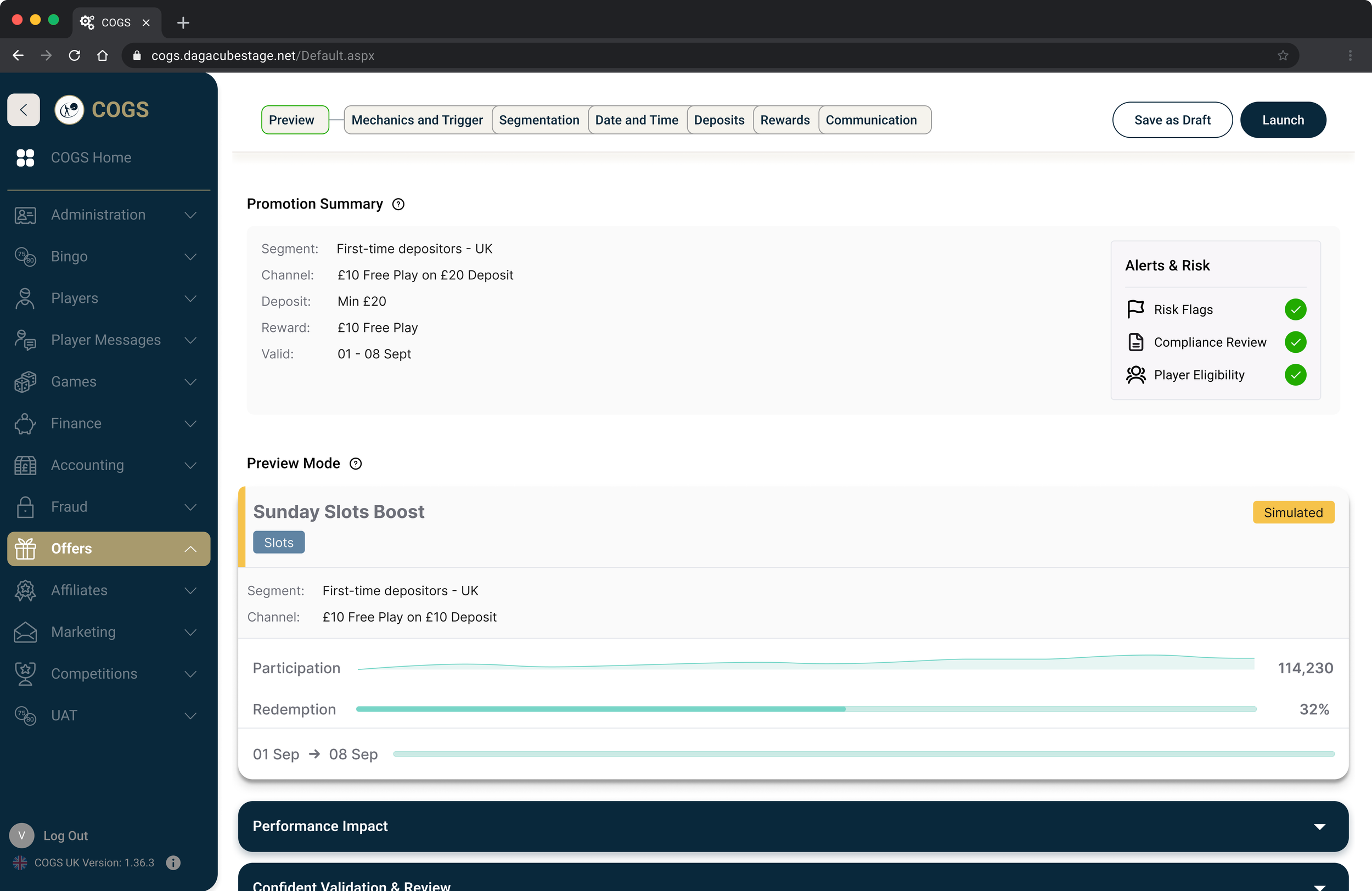Expand the Performance Impact section
Image resolution: width=1372 pixels, height=891 pixels.
click(x=1319, y=826)
